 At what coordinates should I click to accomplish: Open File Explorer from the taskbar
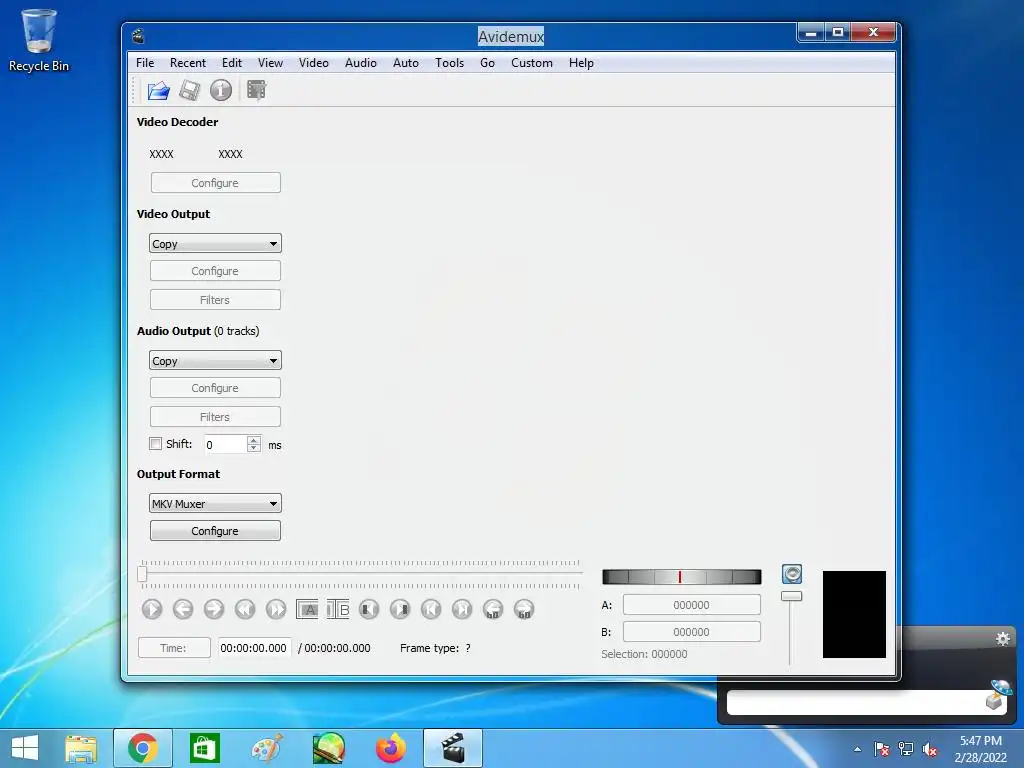[81, 748]
